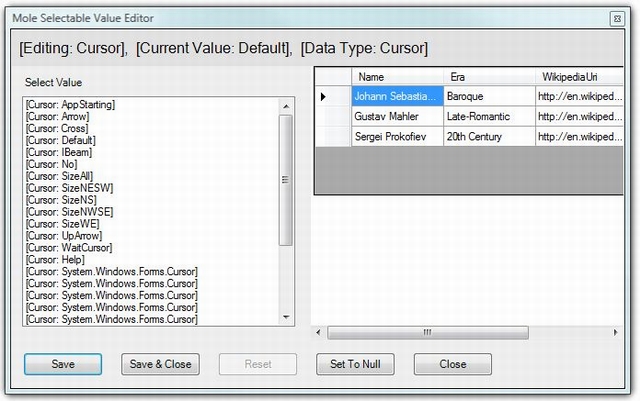Click the Save & Close button
Viewport: 640px width, 401px height.
coord(160,364)
